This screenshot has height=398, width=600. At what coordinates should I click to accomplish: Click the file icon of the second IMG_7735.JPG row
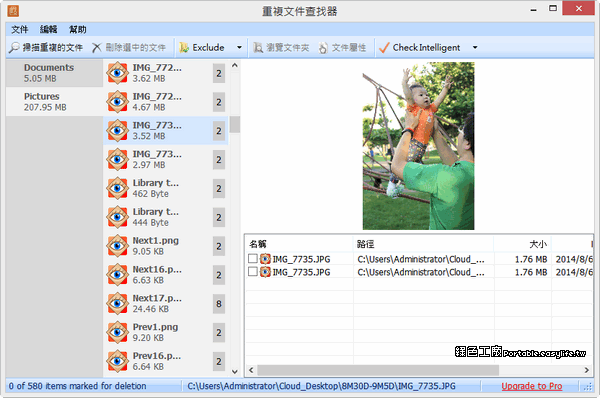[x=265, y=272]
